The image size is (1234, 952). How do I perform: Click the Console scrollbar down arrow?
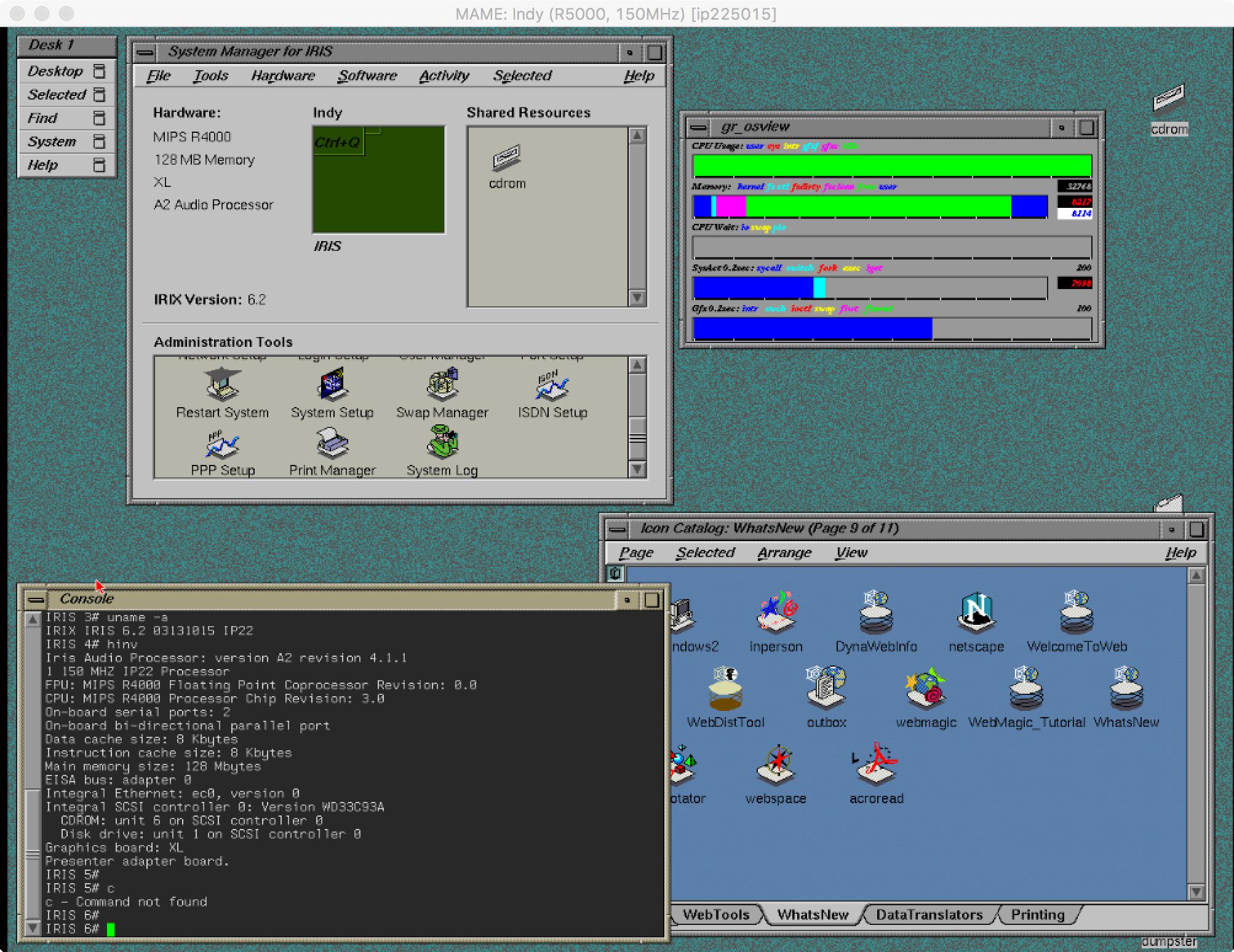point(33,927)
